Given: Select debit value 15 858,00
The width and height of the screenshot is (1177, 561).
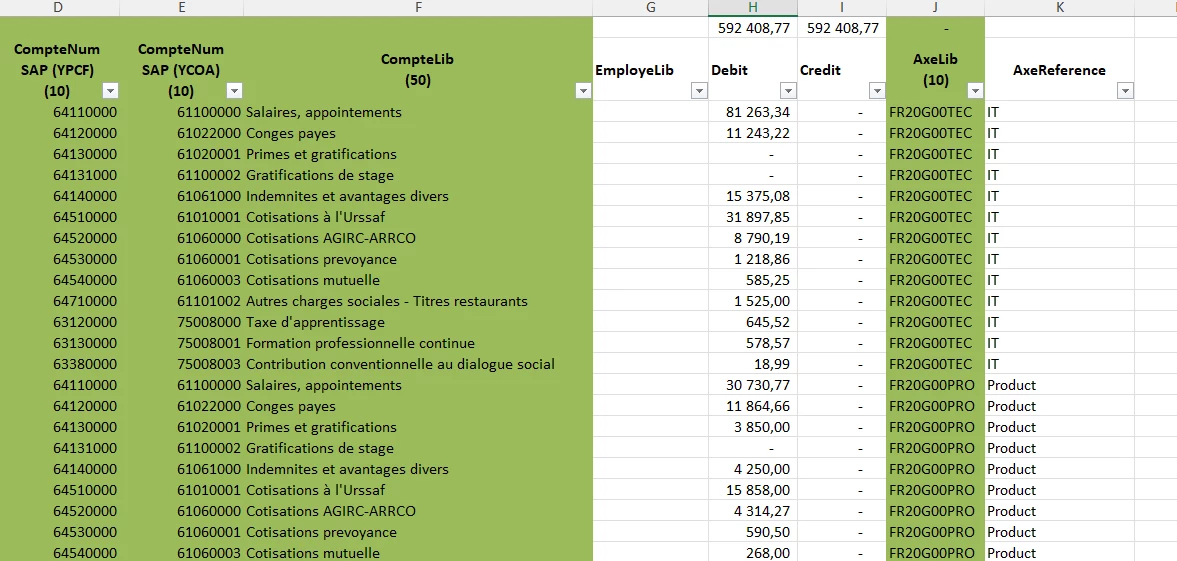Looking at the screenshot, I should pos(753,490).
